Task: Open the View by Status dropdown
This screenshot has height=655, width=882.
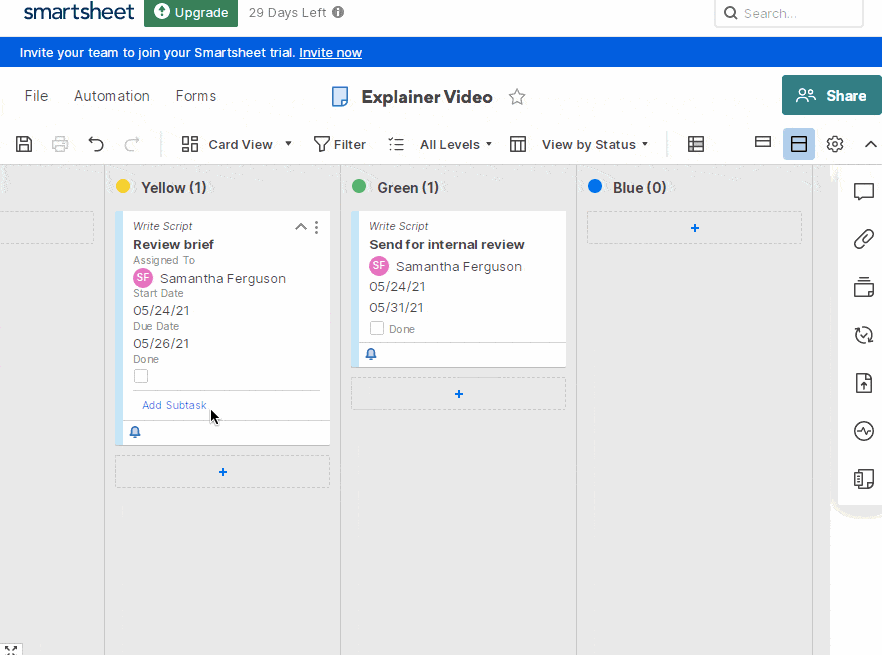Action: [594, 144]
